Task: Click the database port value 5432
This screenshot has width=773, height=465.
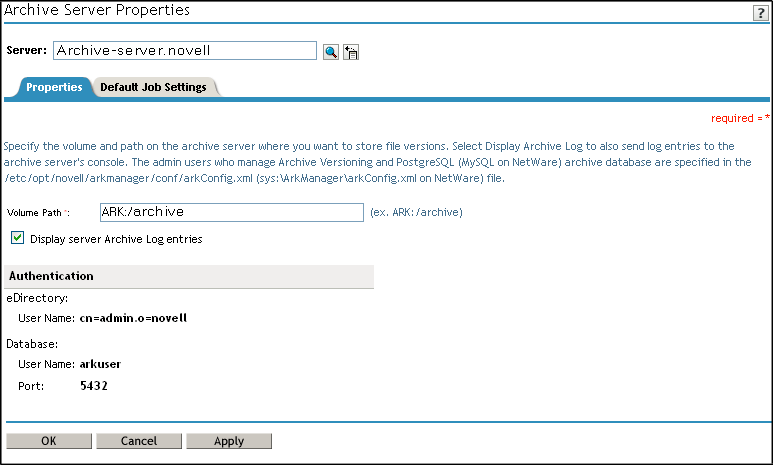Action: pyautogui.click(x=94, y=385)
